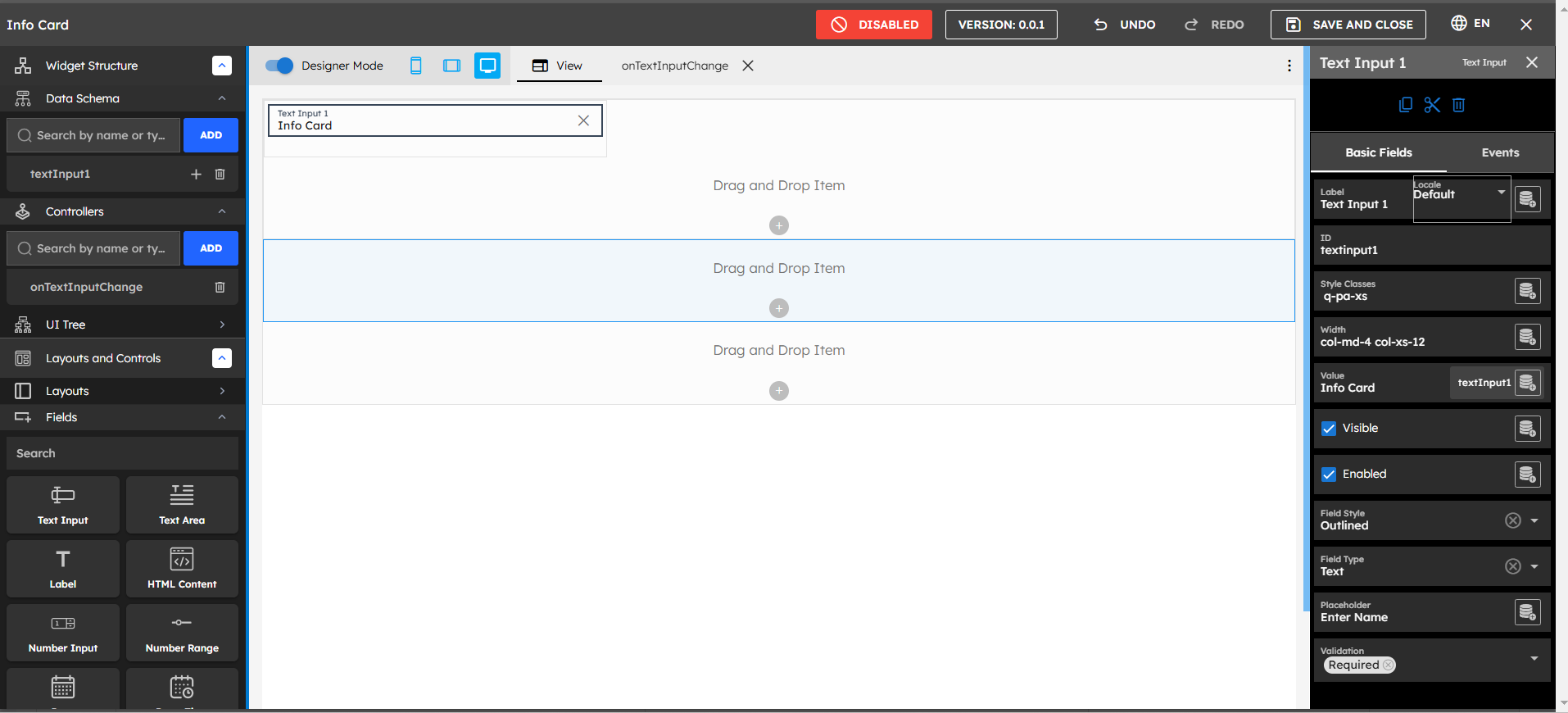The image size is (1568, 713).
Task: Switch to the onTextInputChange tab
Action: pyautogui.click(x=674, y=66)
